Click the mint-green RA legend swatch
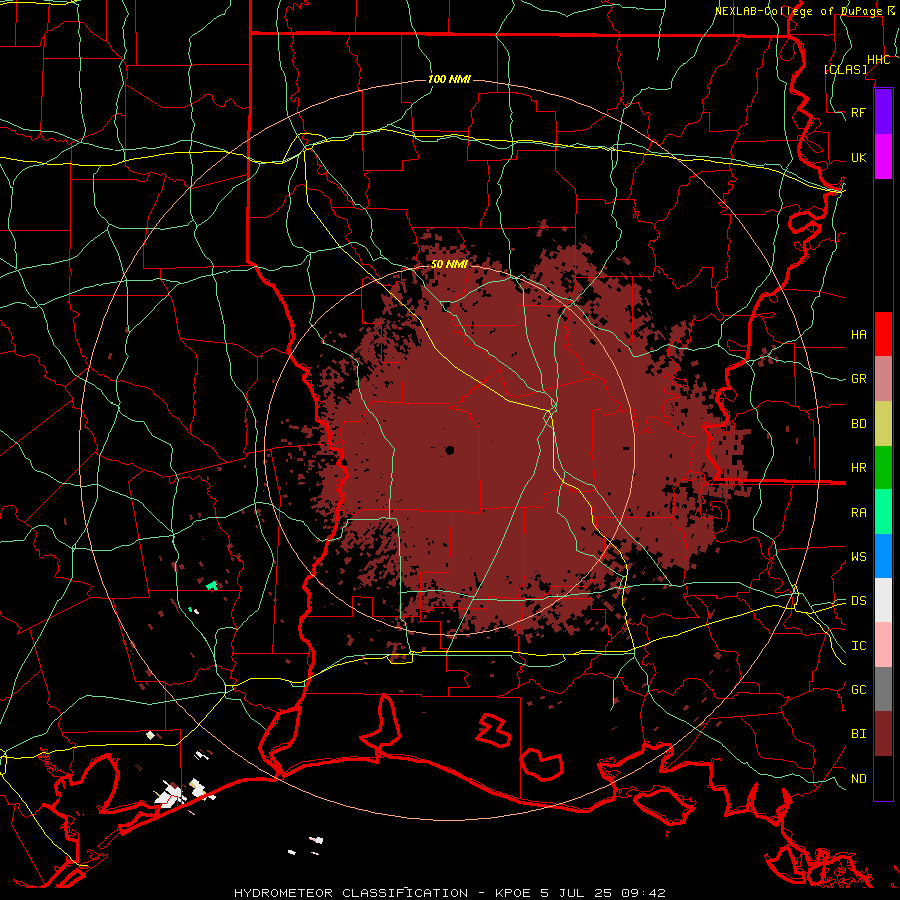 coord(883,512)
